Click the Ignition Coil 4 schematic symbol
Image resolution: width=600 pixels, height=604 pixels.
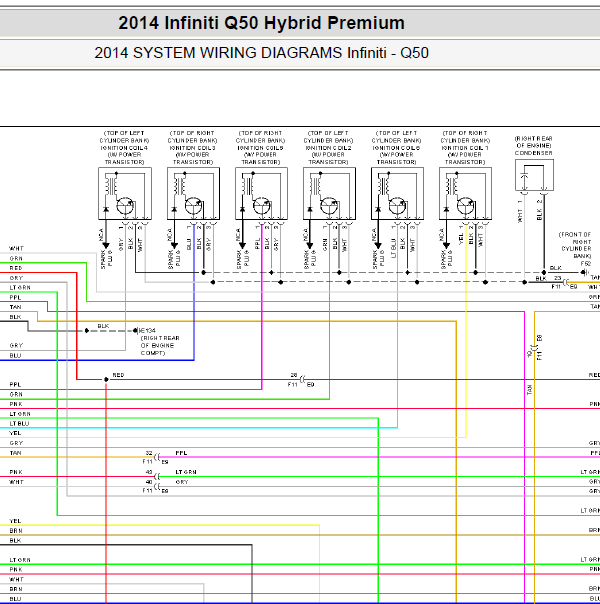pos(125,193)
